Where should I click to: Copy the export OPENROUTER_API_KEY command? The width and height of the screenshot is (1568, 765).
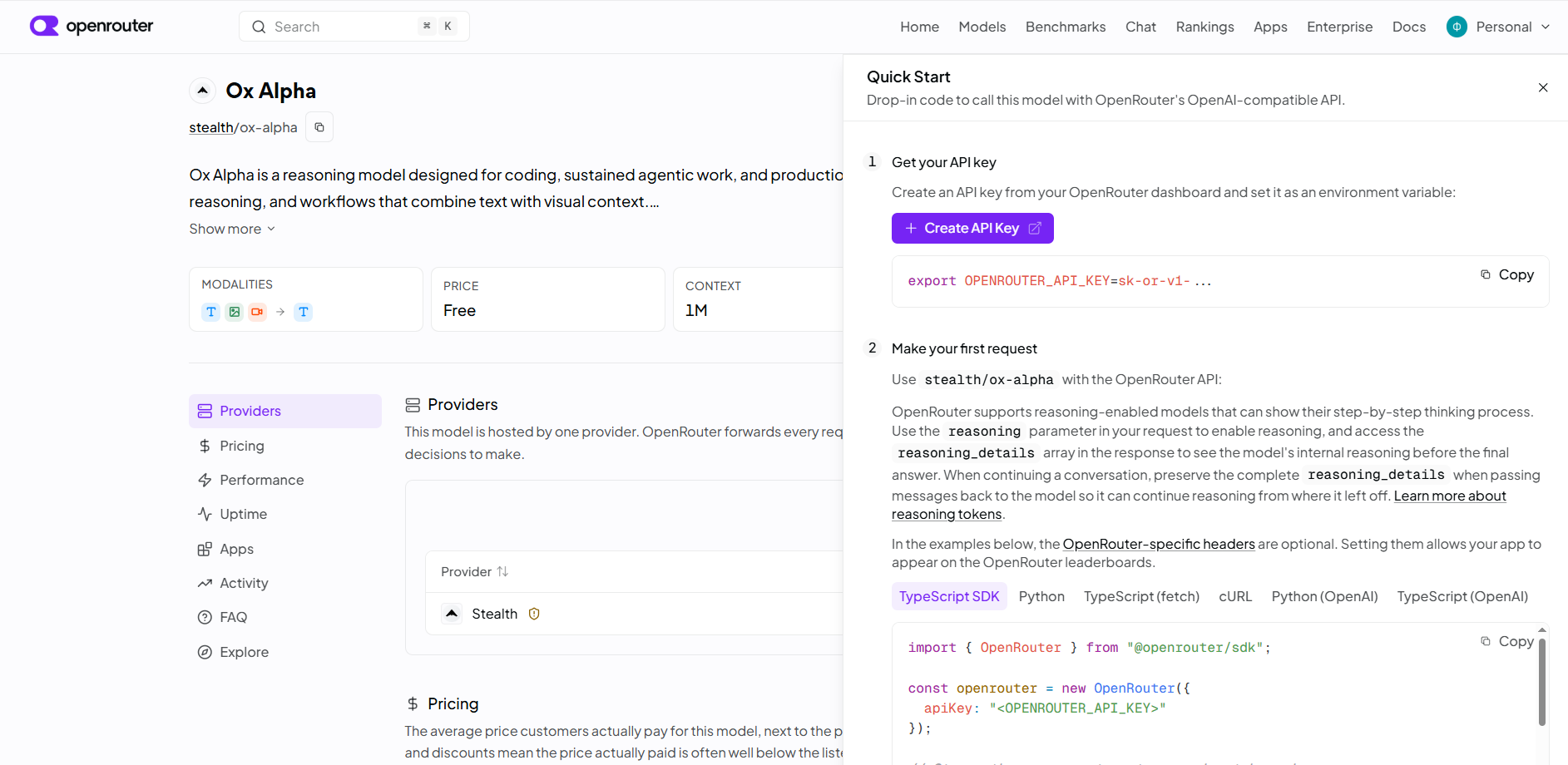coord(1507,274)
